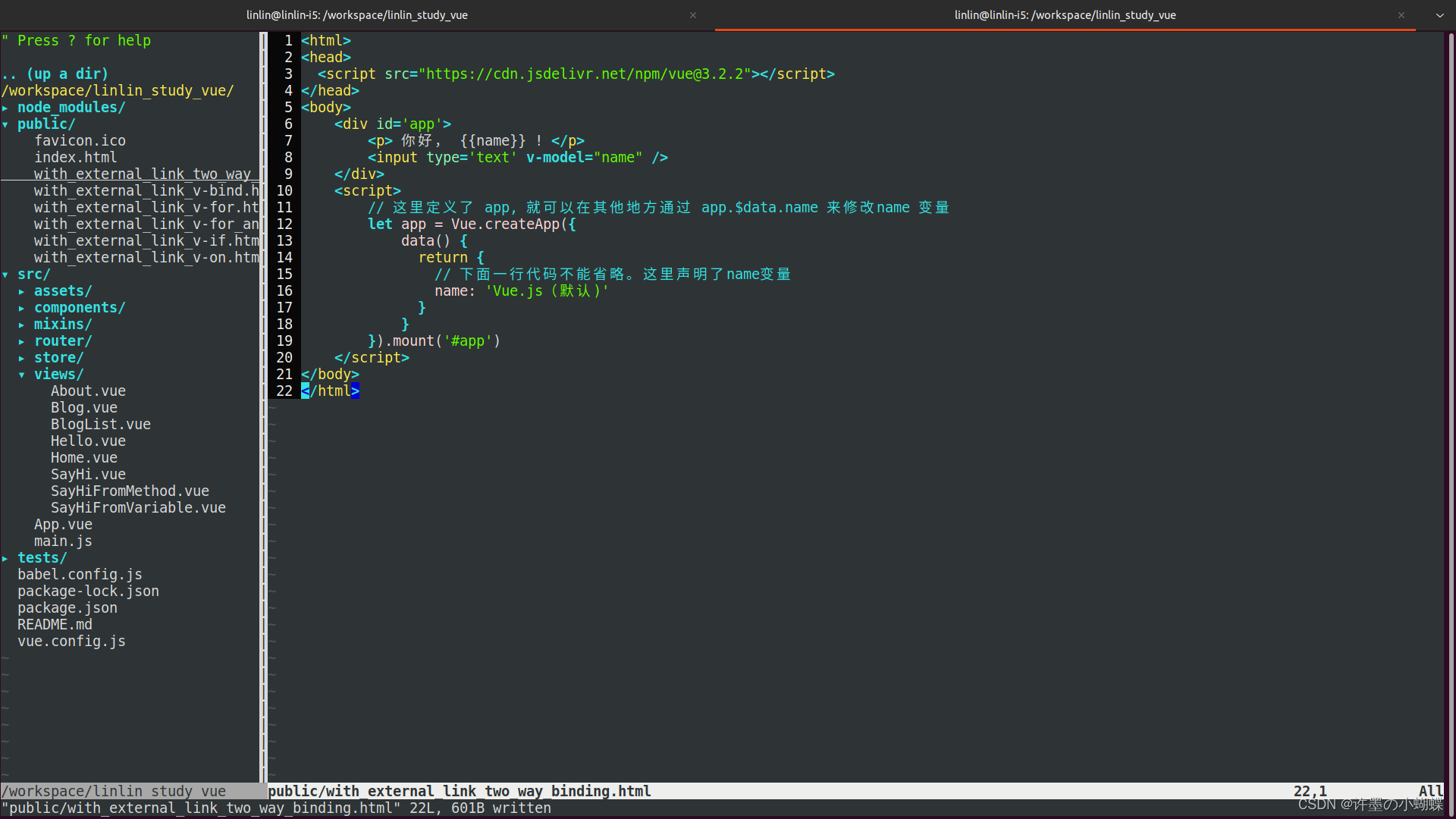
Task: Expand the node_modules folder arrow
Action: 5,108
